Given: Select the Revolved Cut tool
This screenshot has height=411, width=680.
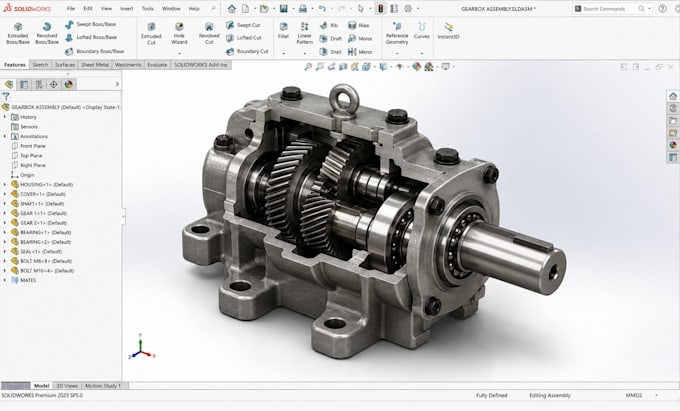Looking at the screenshot, I should (x=209, y=34).
